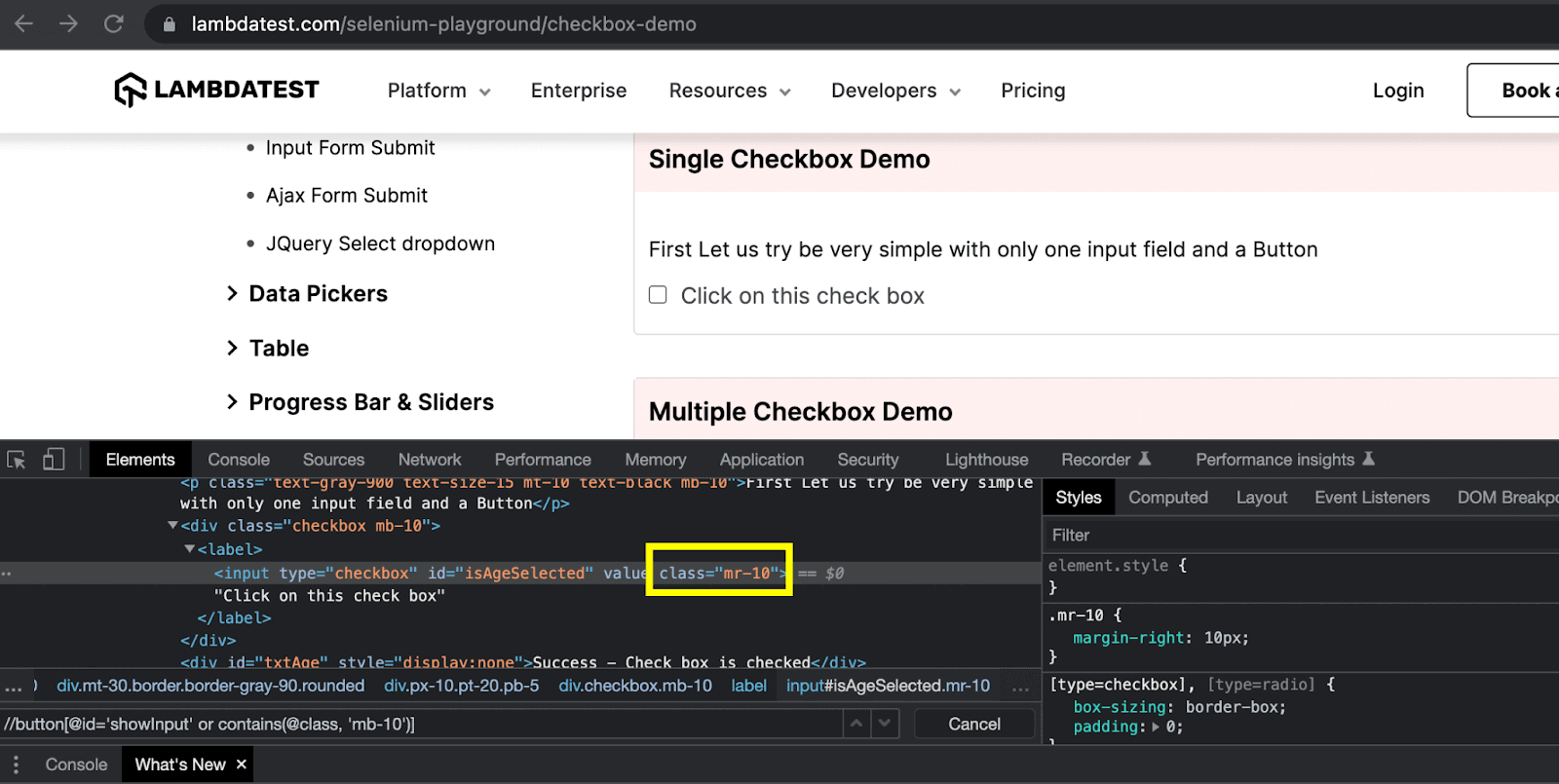
Task: Reload the page with the refresh icon
Action: 114,23
